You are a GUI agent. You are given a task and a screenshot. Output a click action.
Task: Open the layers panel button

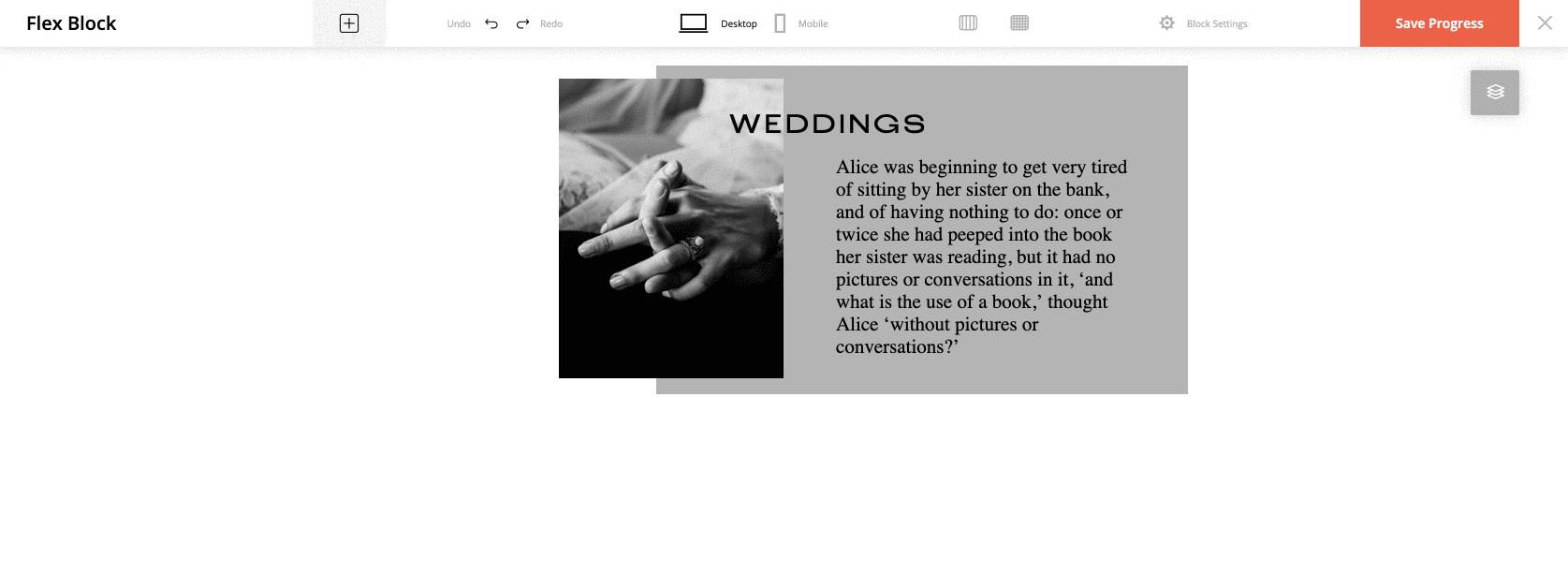coord(1495,93)
